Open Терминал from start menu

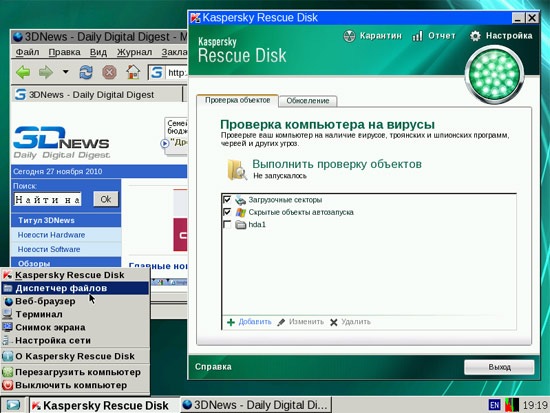tap(75, 314)
